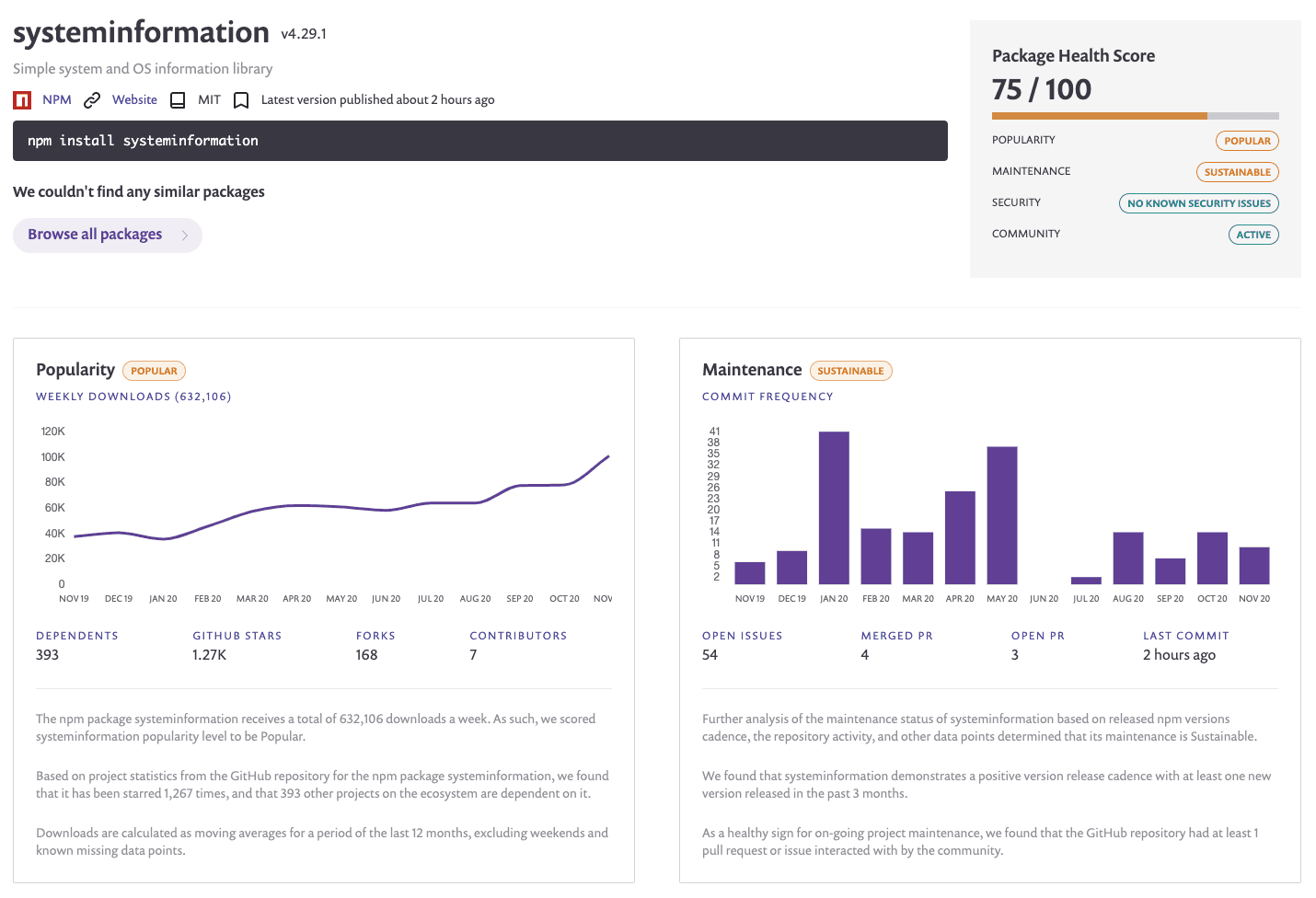Click the Package Health Score progress bar
This screenshot has height=898, width=1316.
pos(1135,116)
